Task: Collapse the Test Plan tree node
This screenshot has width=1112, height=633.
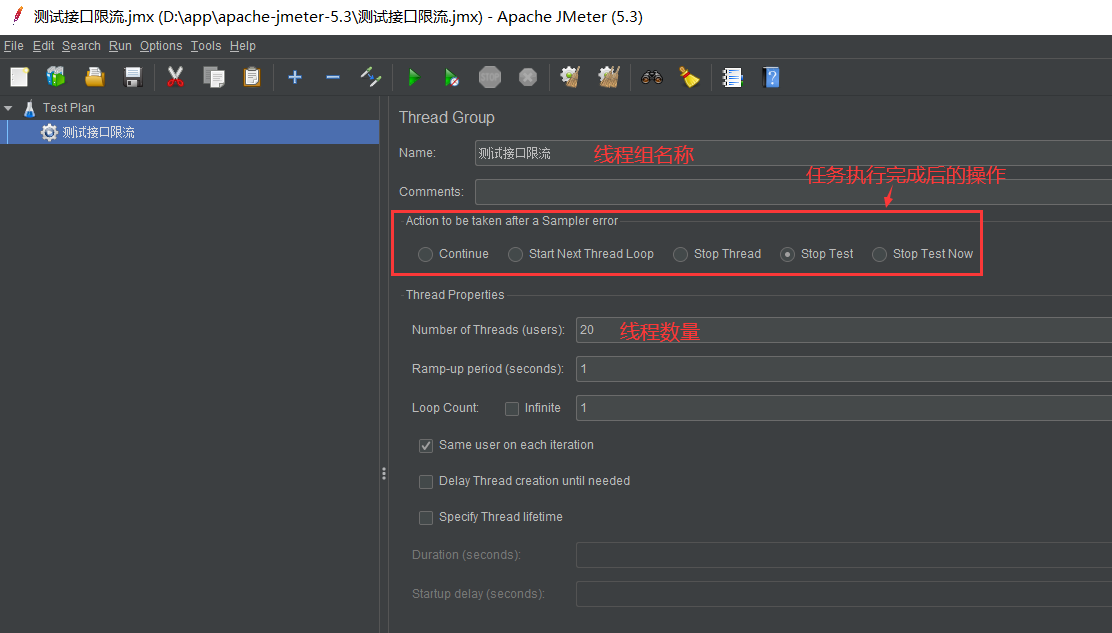Action: point(9,108)
